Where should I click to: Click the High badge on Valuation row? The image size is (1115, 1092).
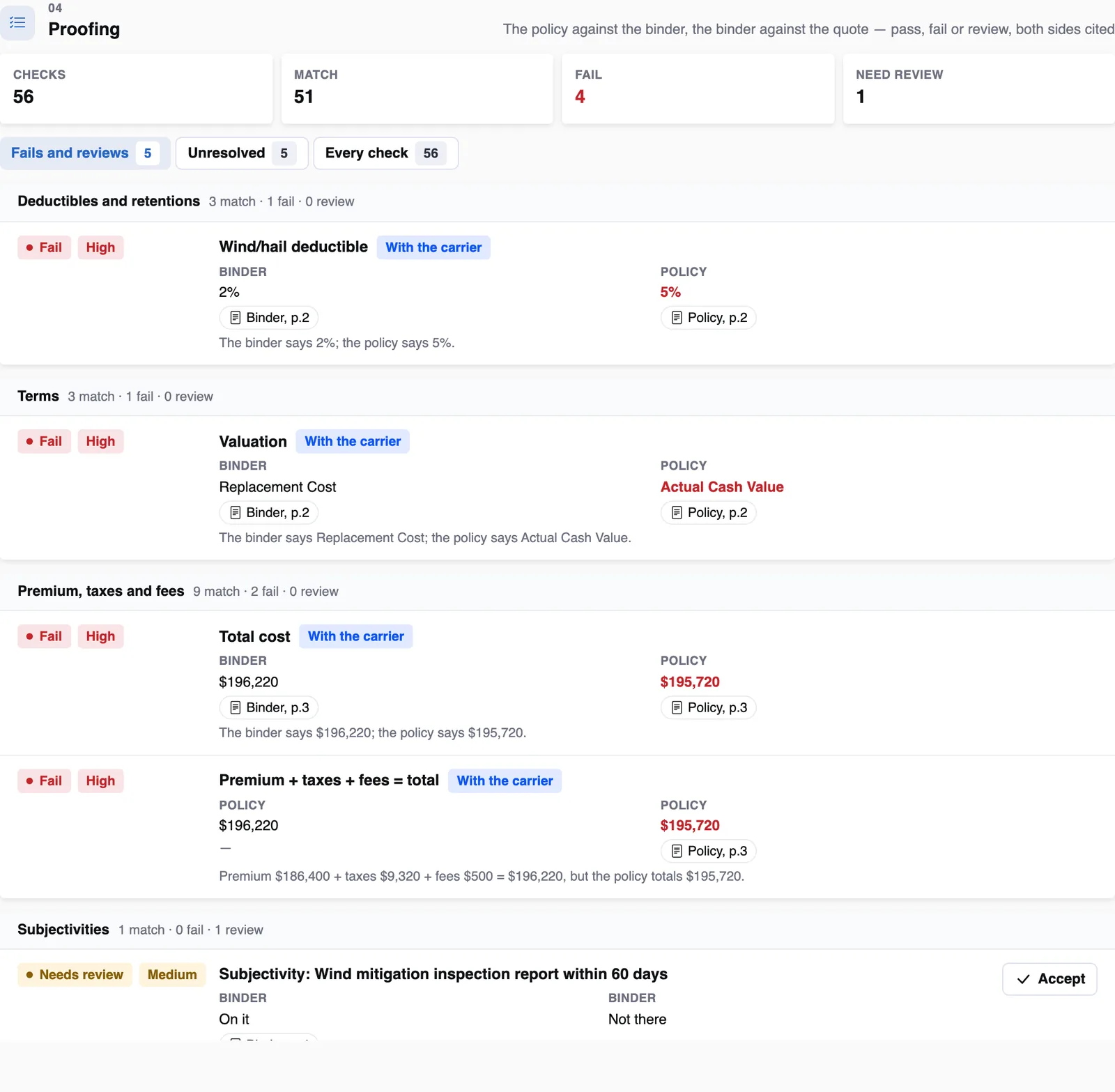(100, 441)
